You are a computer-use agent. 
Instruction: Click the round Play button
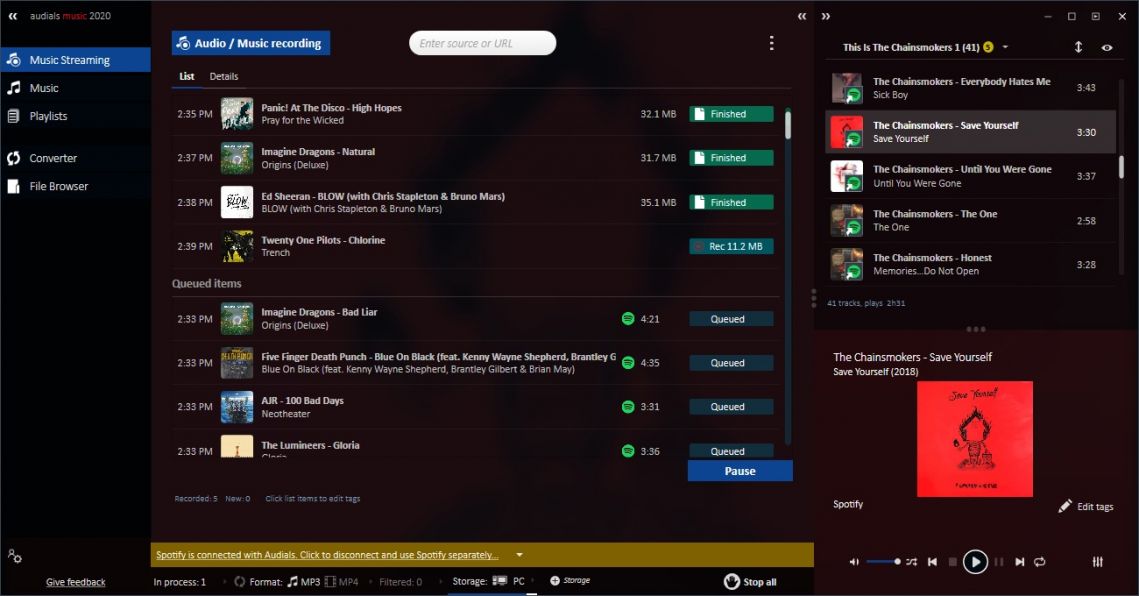tap(975, 562)
